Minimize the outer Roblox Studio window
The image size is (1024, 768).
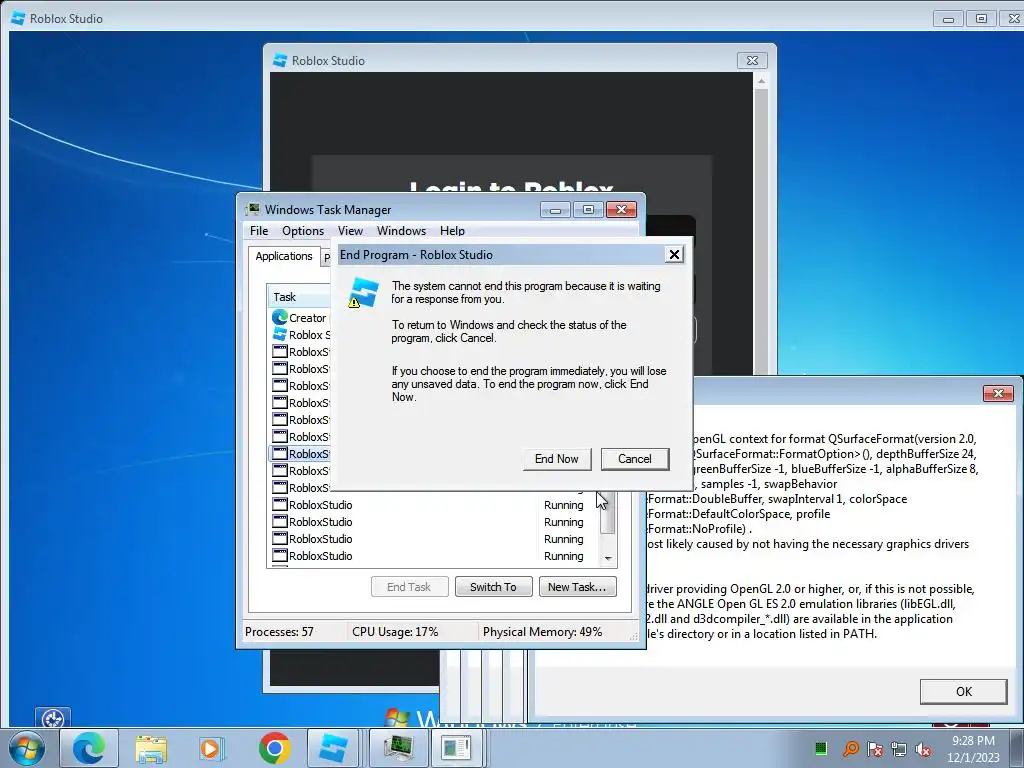[x=948, y=18]
